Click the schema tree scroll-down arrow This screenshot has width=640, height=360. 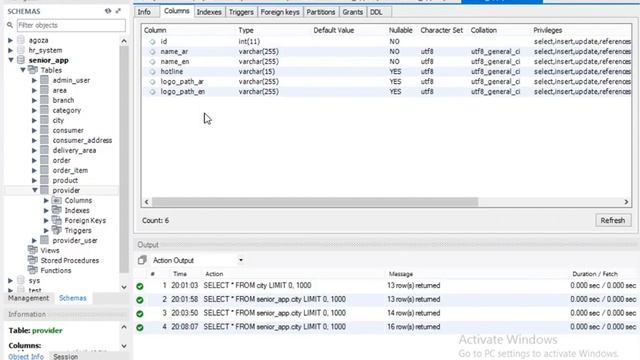point(124,287)
